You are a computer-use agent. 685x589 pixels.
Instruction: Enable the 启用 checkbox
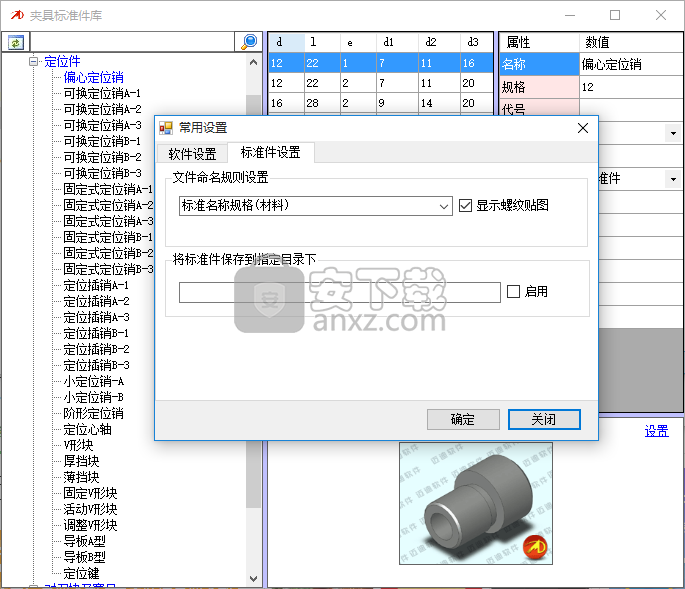[x=513, y=291]
